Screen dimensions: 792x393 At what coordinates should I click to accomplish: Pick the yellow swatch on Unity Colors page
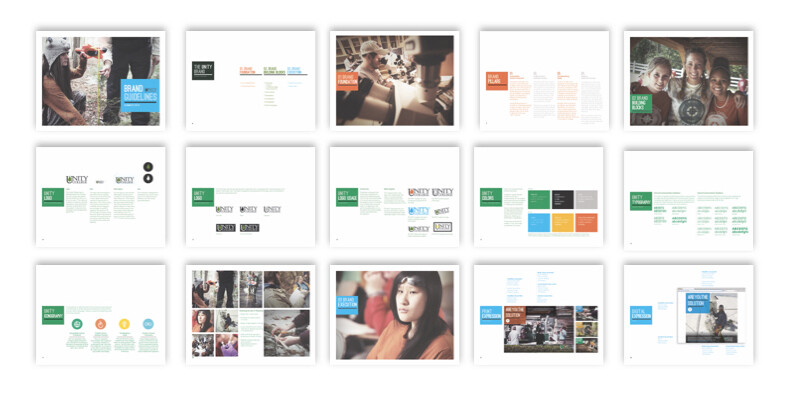coord(563,223)
